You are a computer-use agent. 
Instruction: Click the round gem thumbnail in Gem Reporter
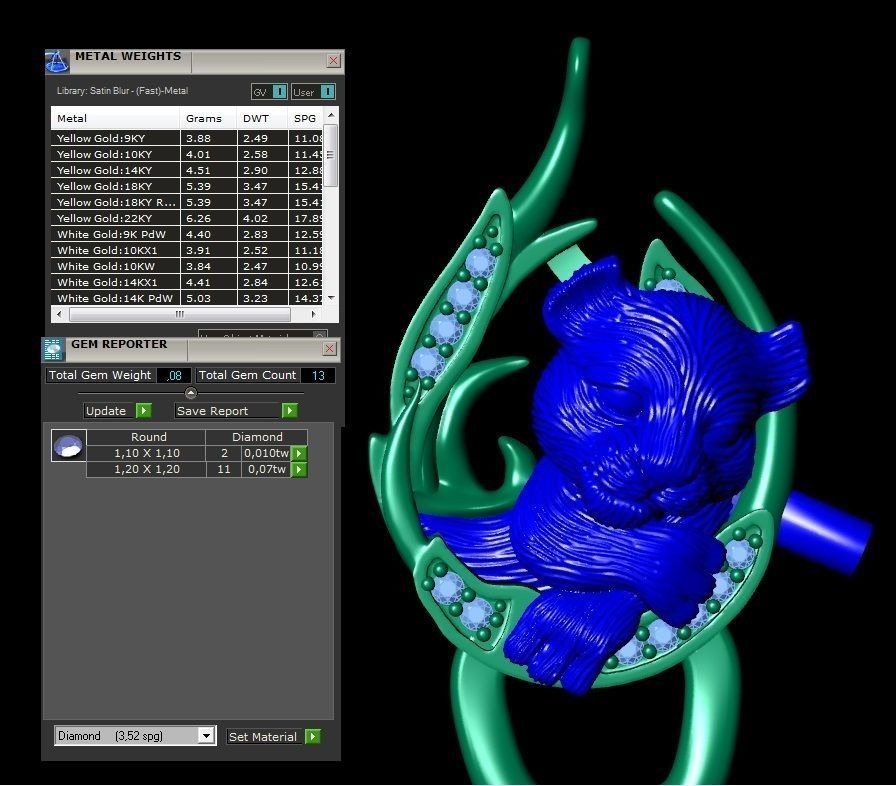(69, 446)
